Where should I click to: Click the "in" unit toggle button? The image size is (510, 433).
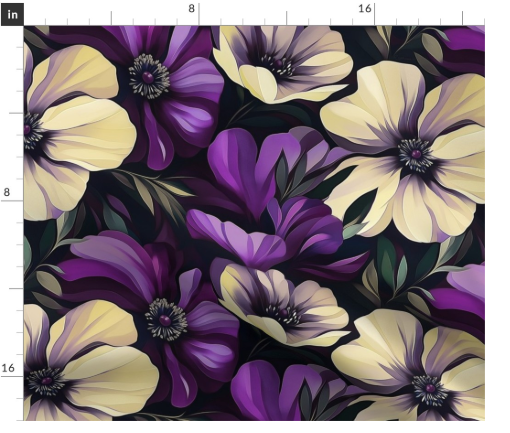12,15
